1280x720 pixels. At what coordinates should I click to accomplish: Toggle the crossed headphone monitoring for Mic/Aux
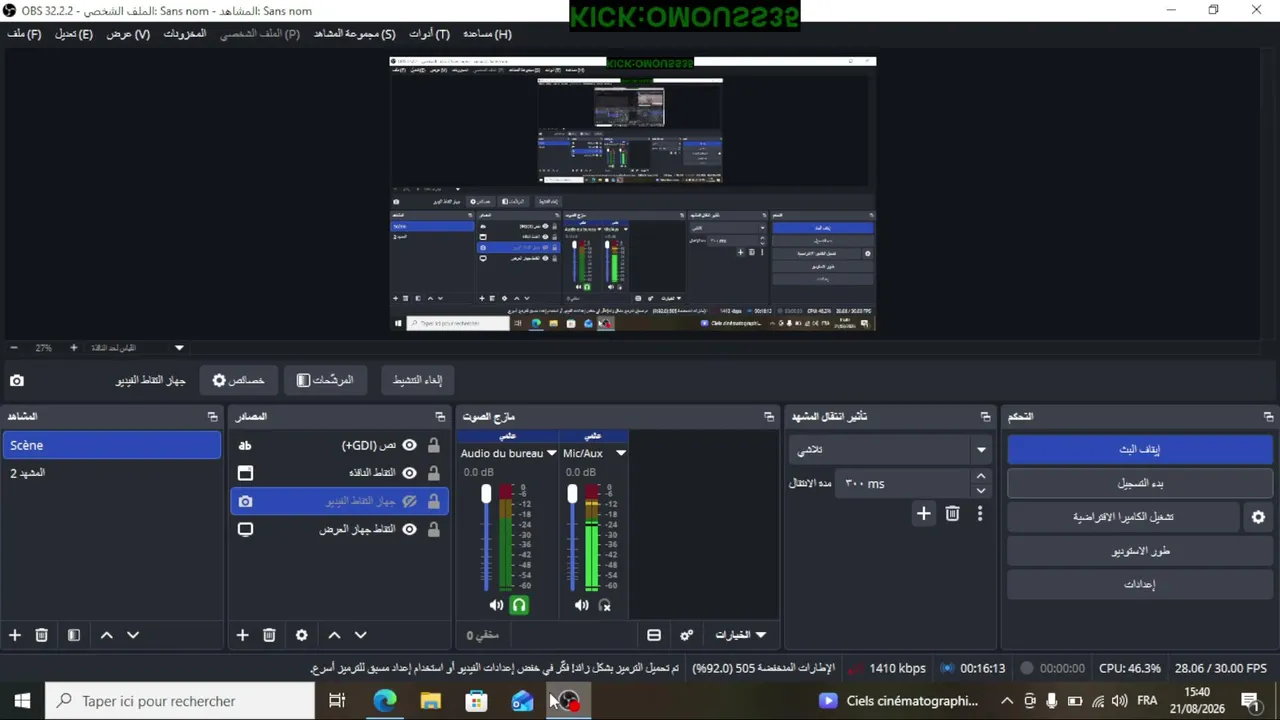pos(604,605)
